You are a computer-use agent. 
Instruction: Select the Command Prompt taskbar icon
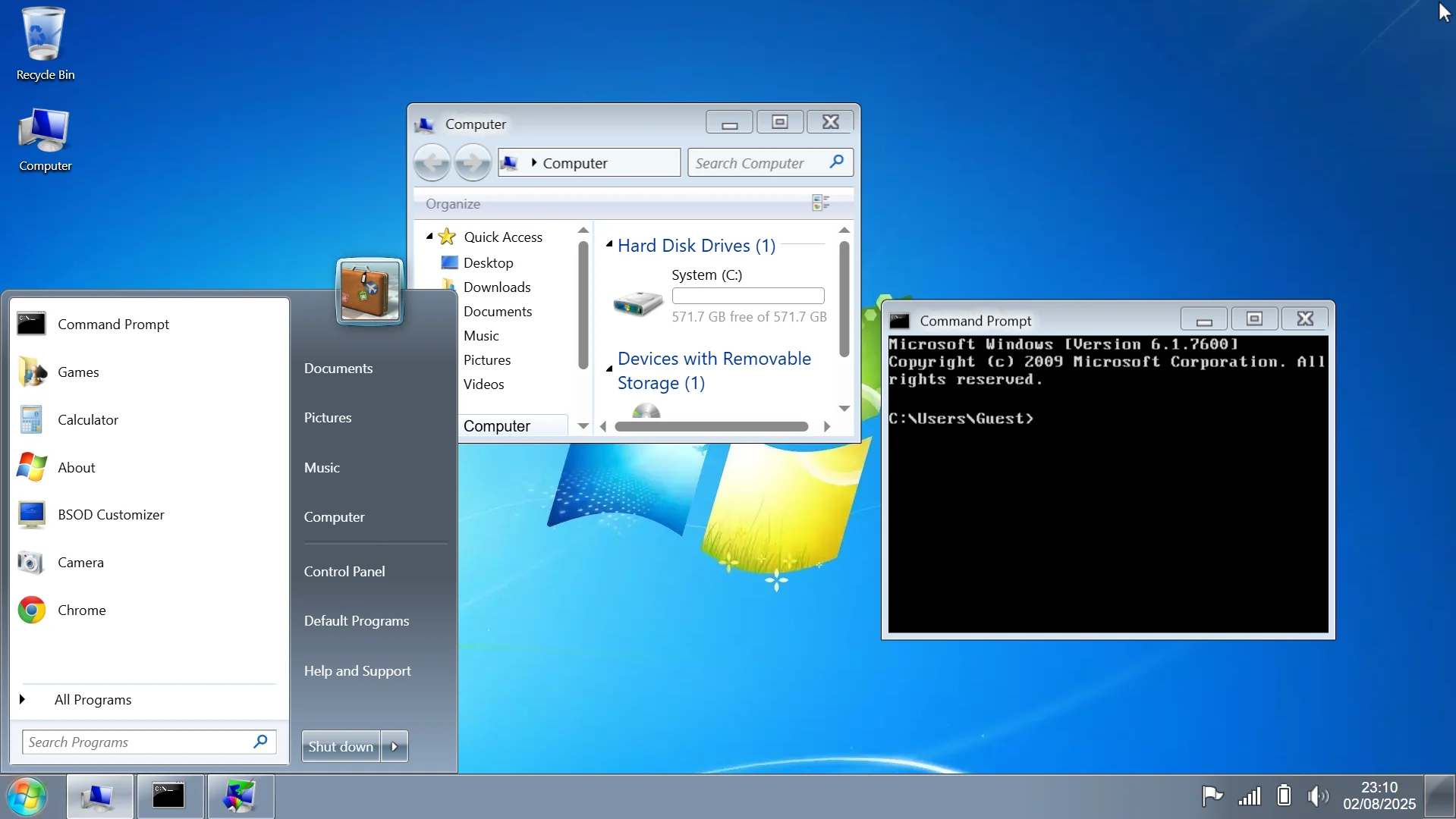(x=169, y=796)
